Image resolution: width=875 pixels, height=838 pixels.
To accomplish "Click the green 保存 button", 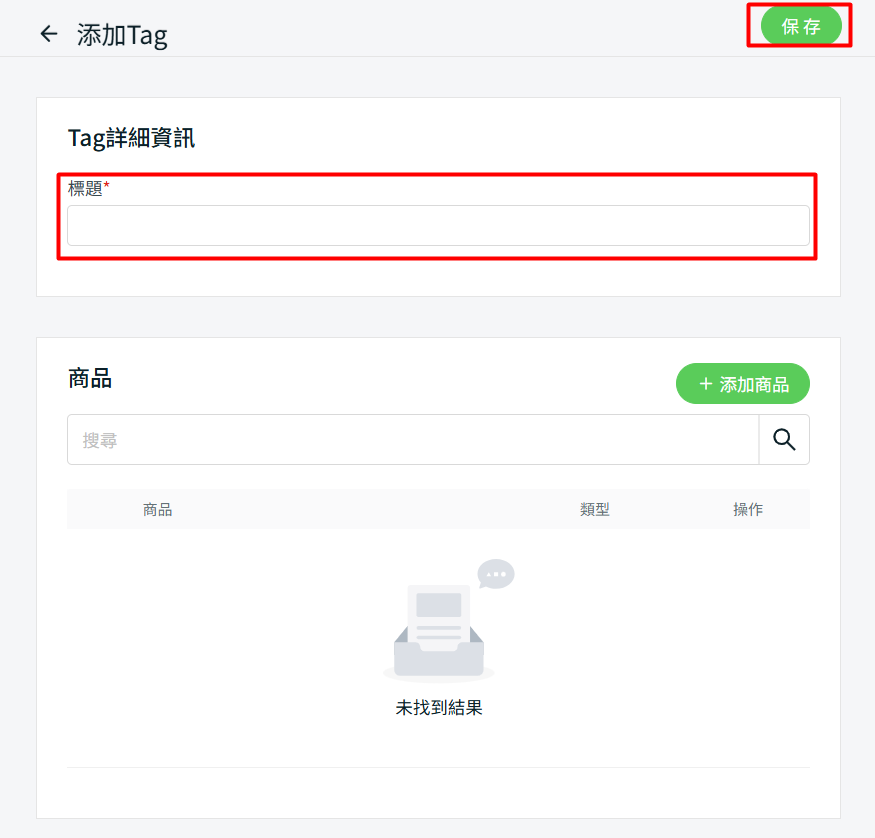I will (801, 26).
